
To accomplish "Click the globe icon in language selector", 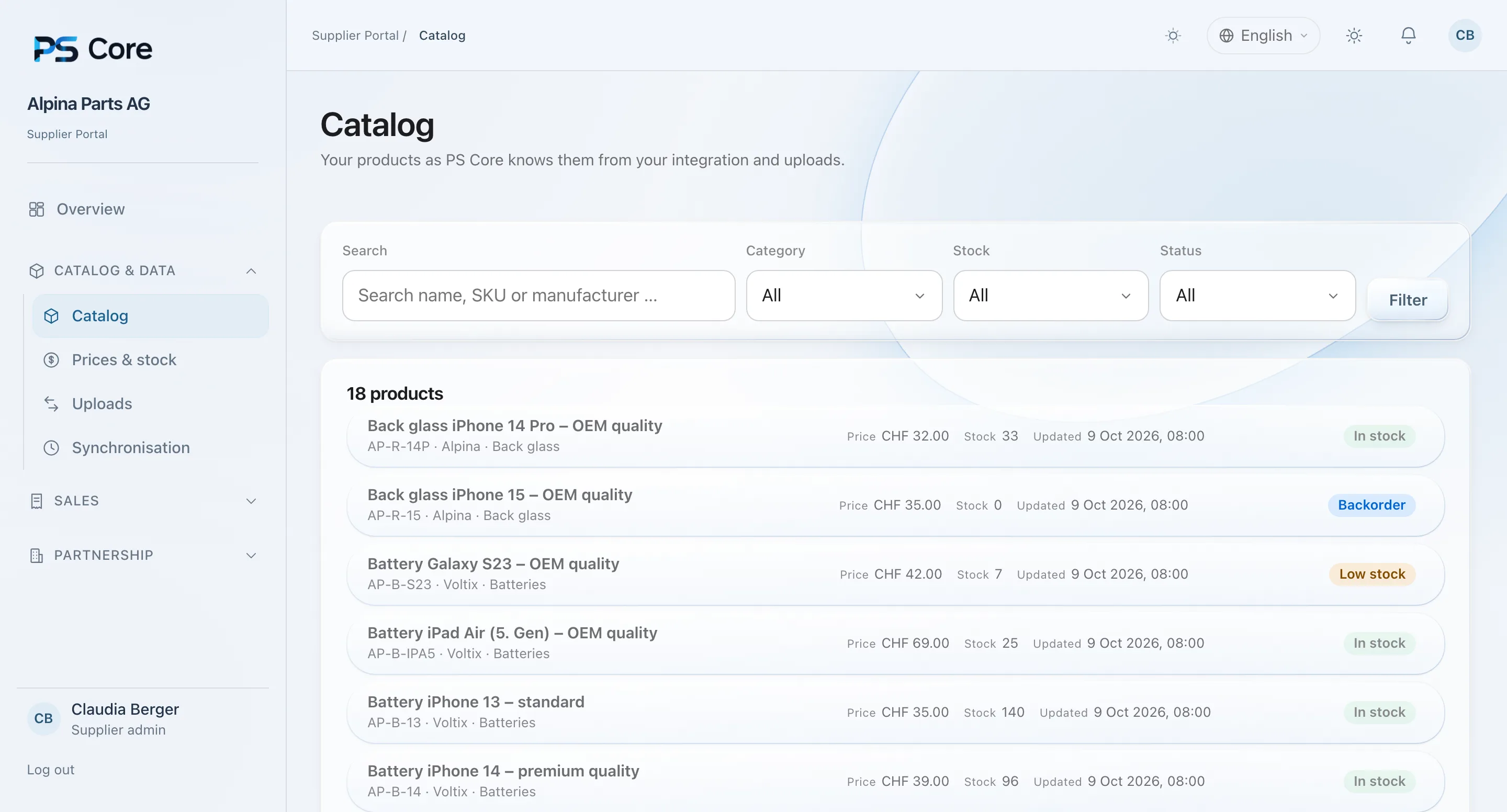I will (x=1226, y=36).
